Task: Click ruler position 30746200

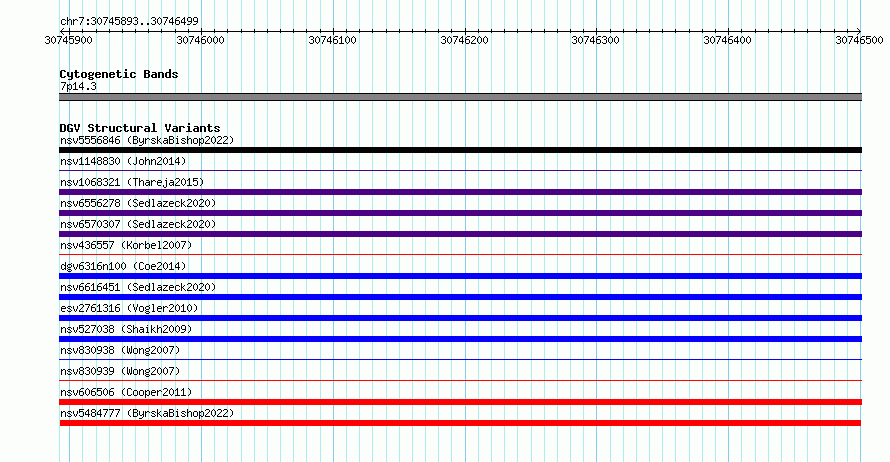Action: coord(464,40)
